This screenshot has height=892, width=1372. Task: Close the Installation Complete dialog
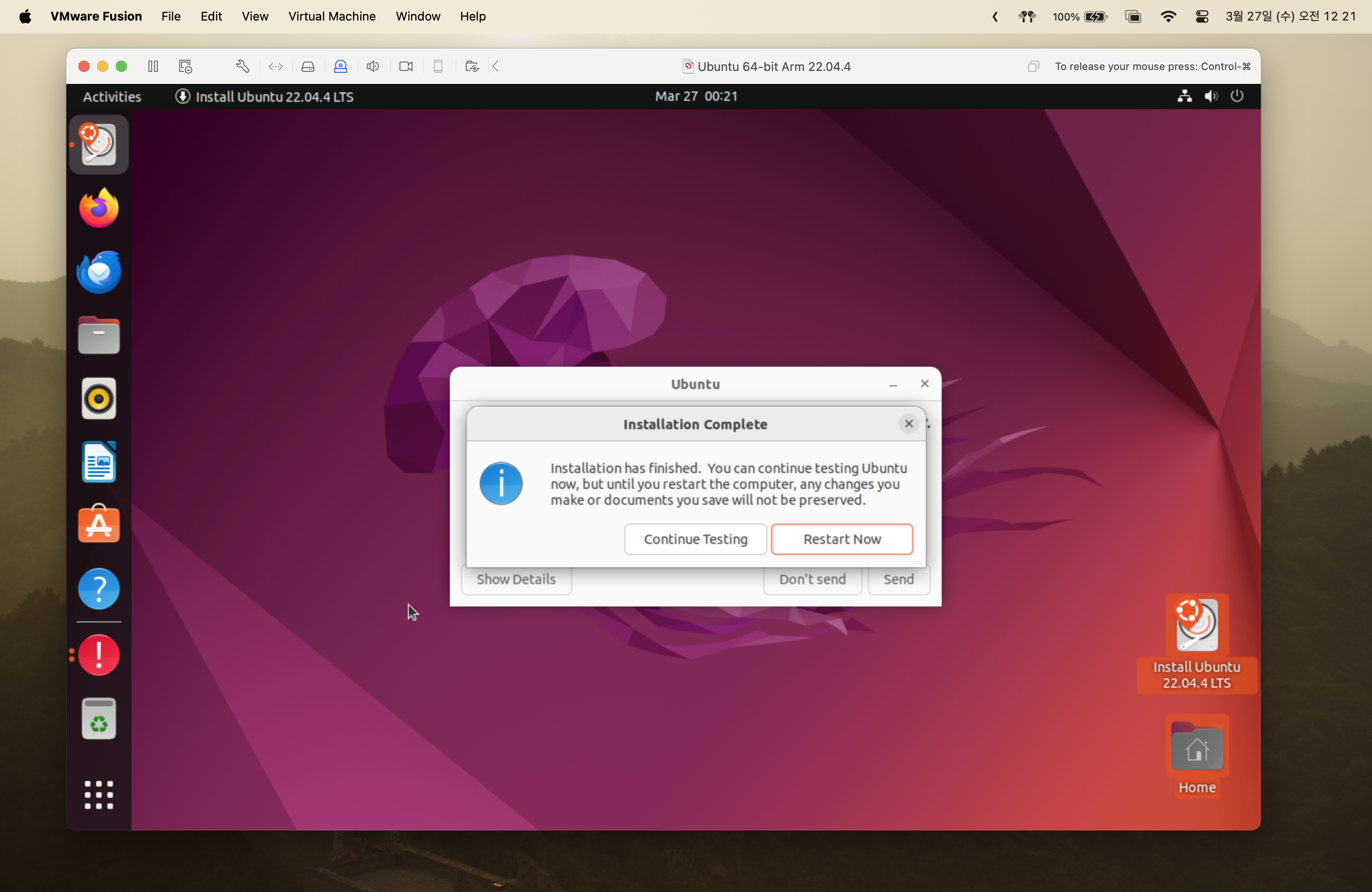[x=909, y=424]
